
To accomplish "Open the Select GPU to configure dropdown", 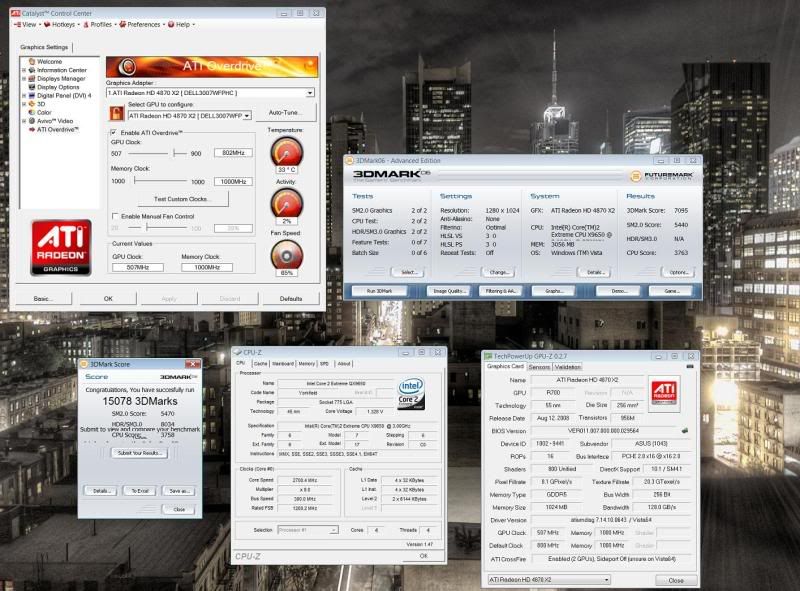I will (247, 116).
